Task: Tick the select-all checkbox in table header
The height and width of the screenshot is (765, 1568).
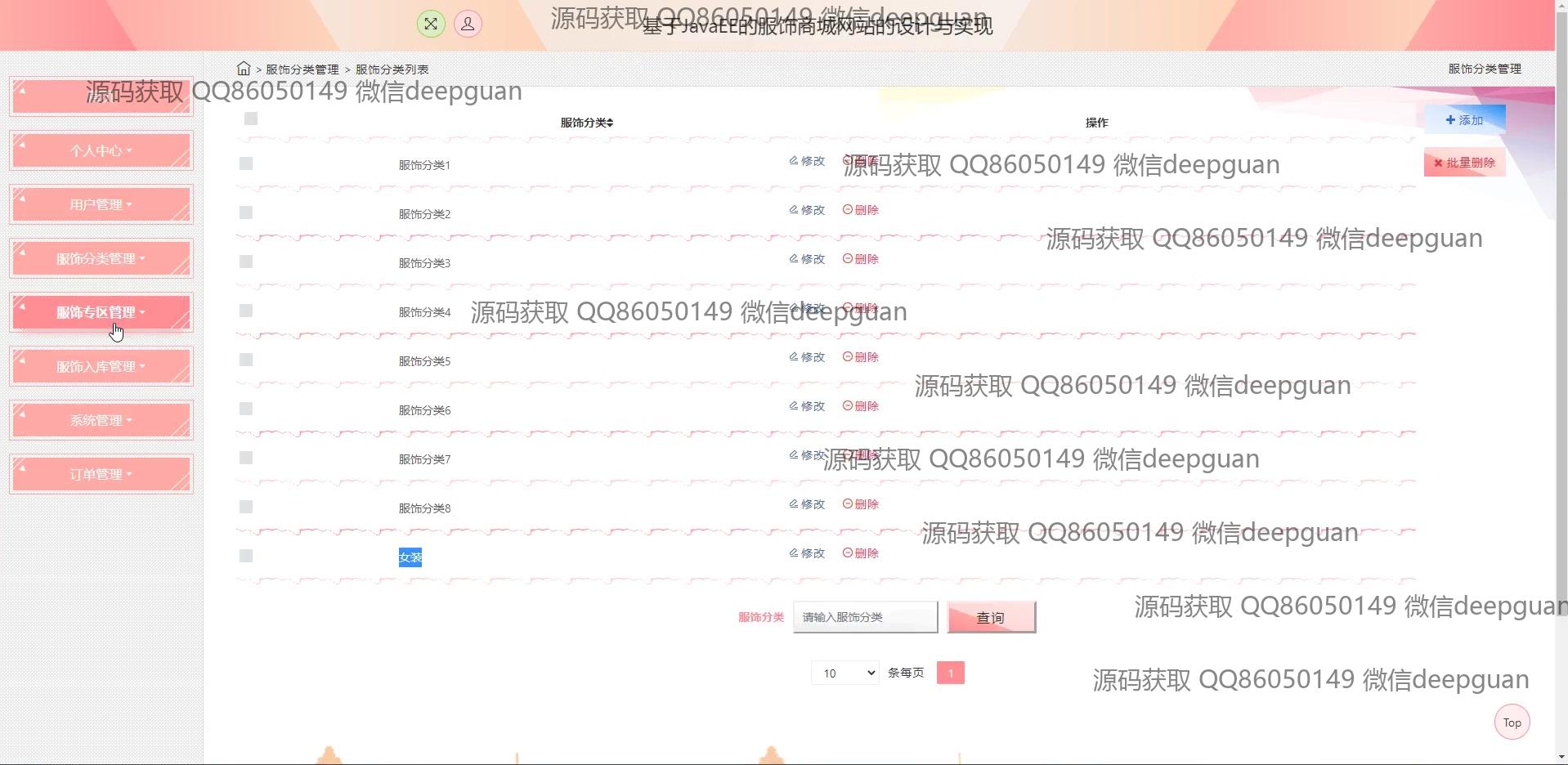Action: (x=251, y=119)
